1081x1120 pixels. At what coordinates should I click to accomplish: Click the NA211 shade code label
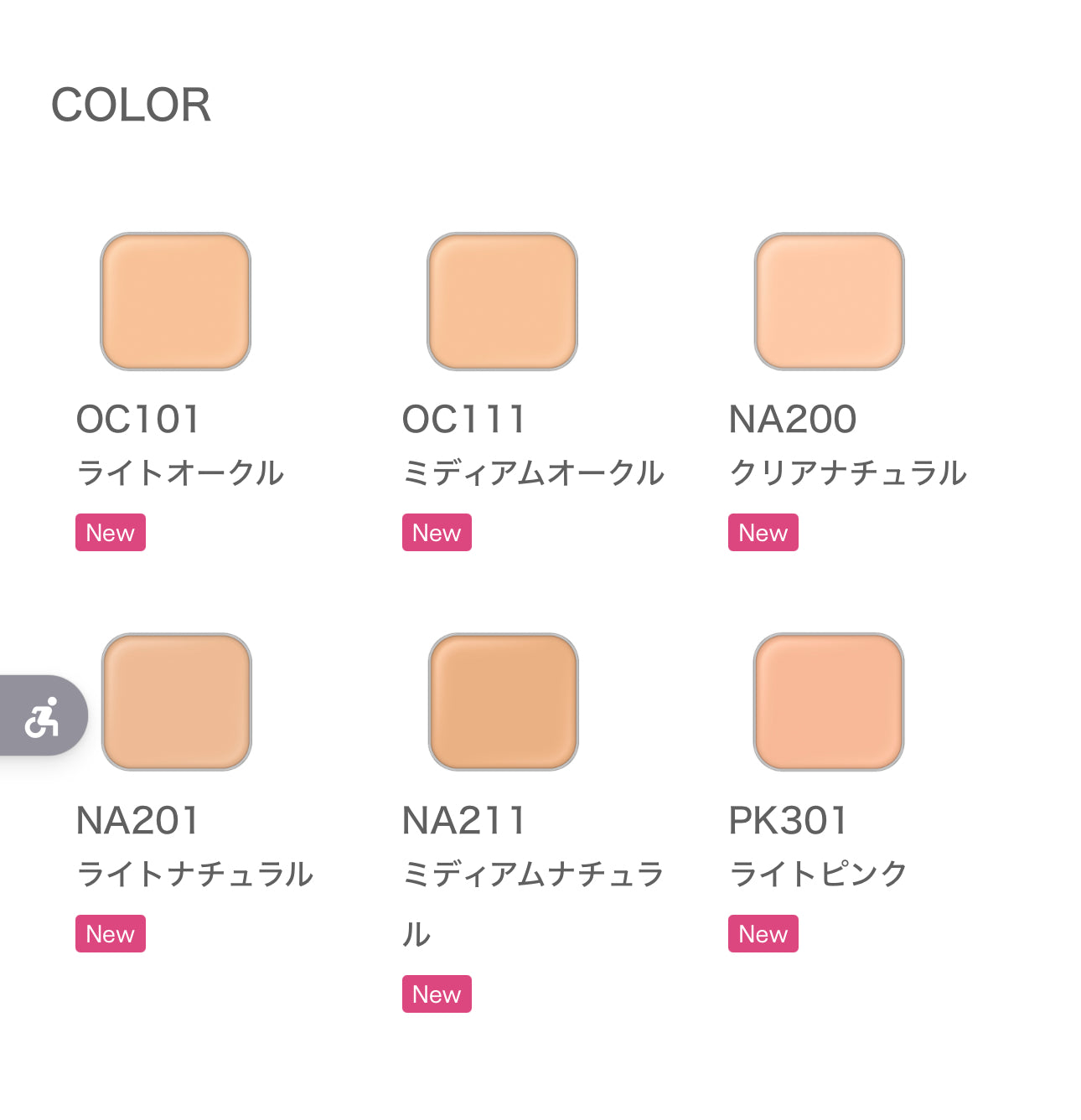click(x=463, y=821)
